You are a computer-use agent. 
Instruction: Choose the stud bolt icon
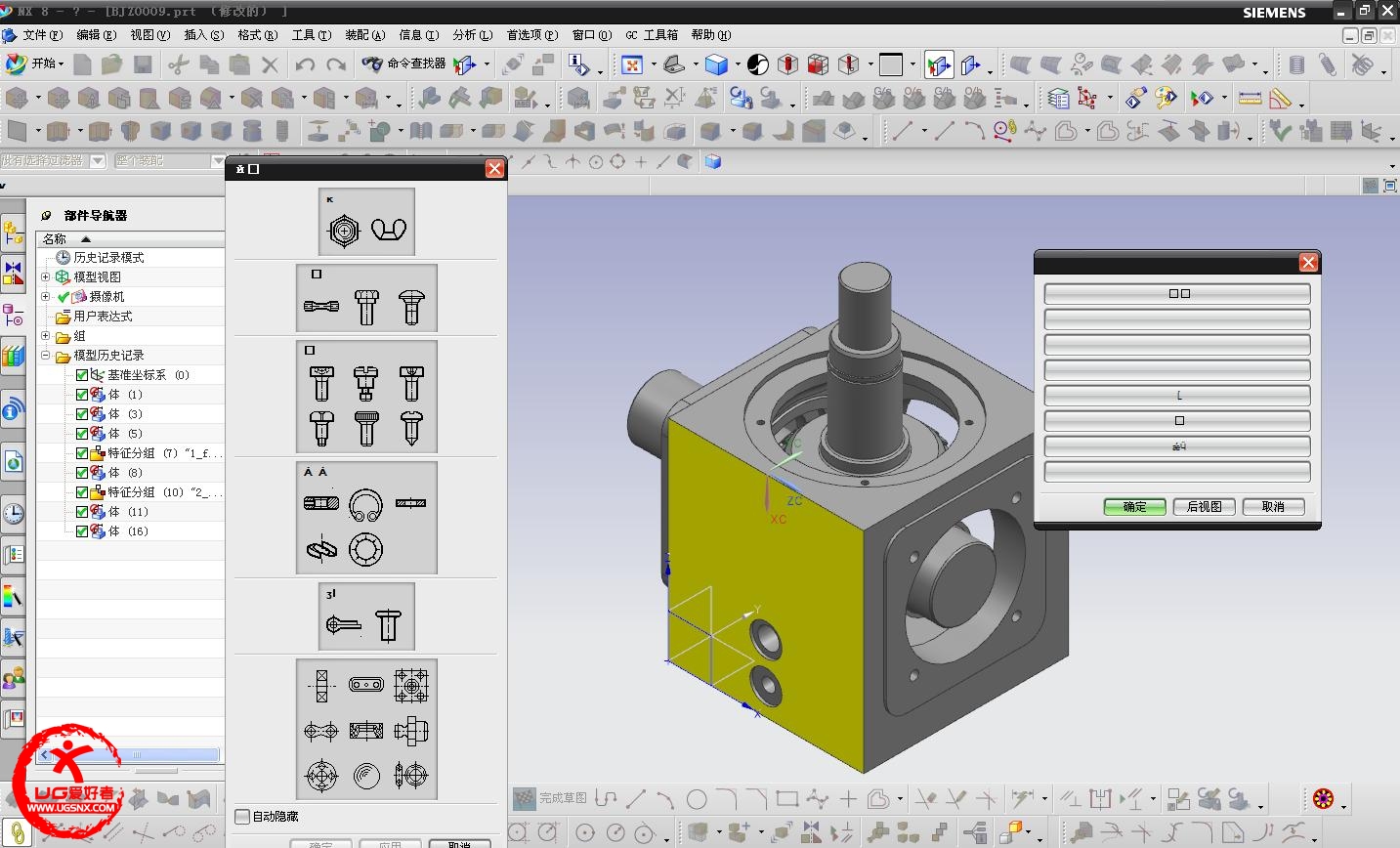[321, 306]
